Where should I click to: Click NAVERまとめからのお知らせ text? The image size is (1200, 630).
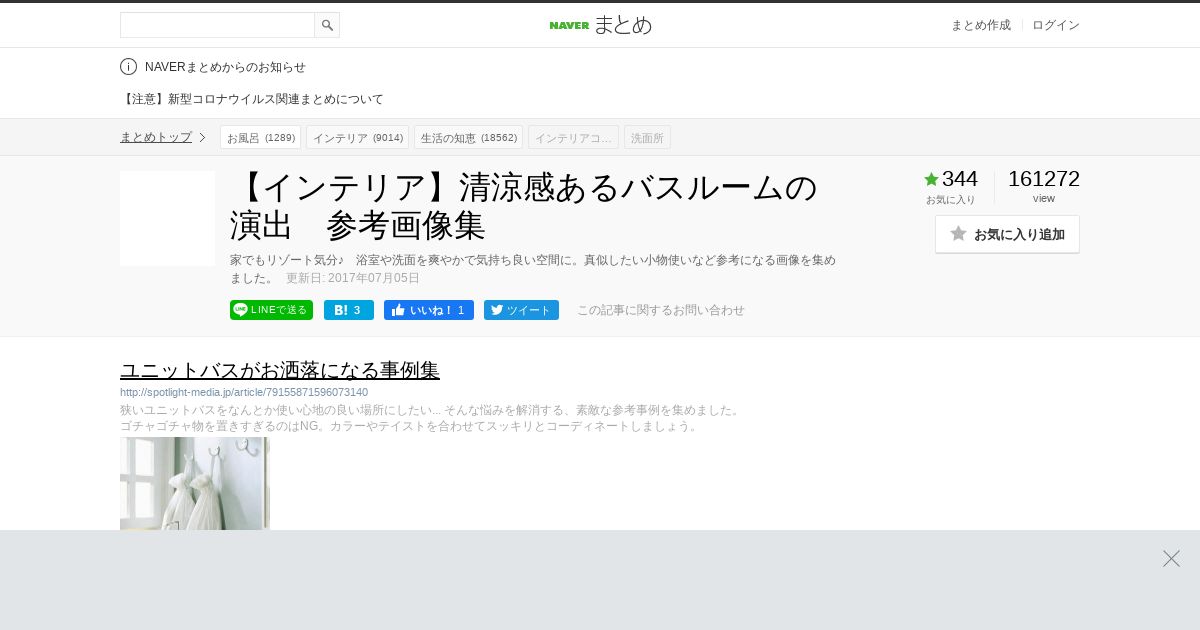(225, 67)
